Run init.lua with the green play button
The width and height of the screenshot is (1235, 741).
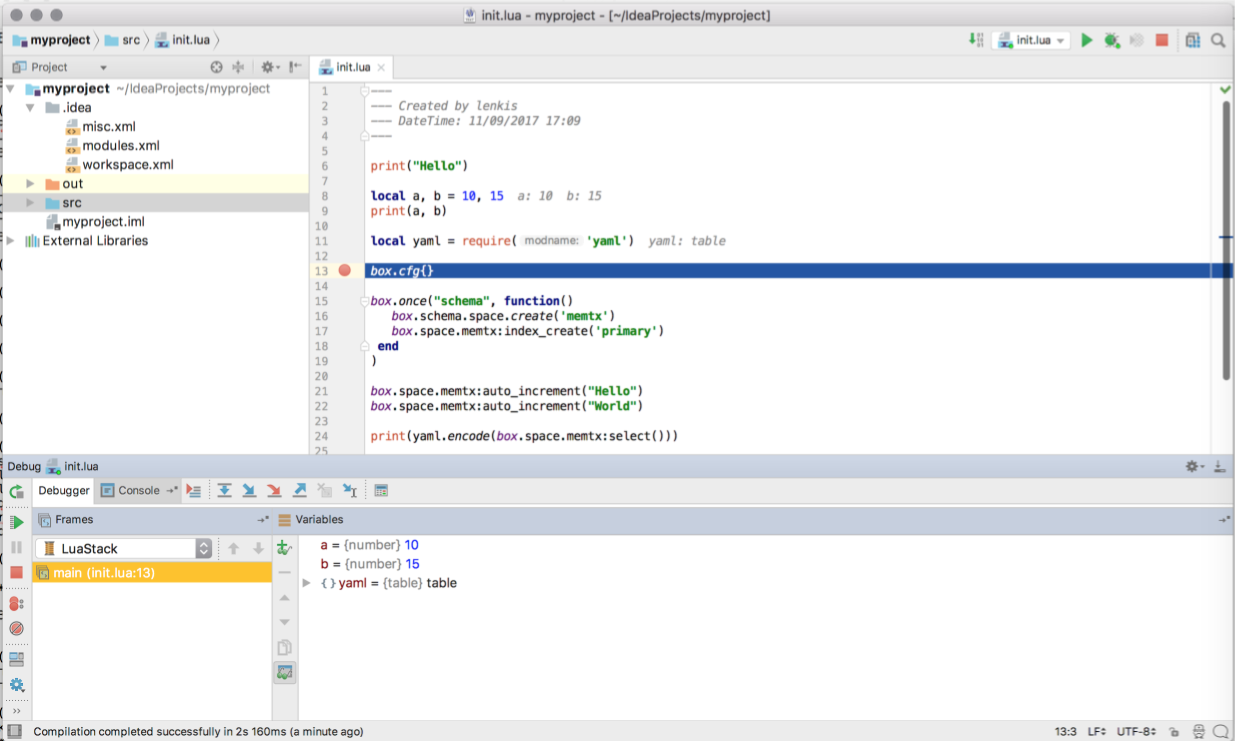(1087, 40)
